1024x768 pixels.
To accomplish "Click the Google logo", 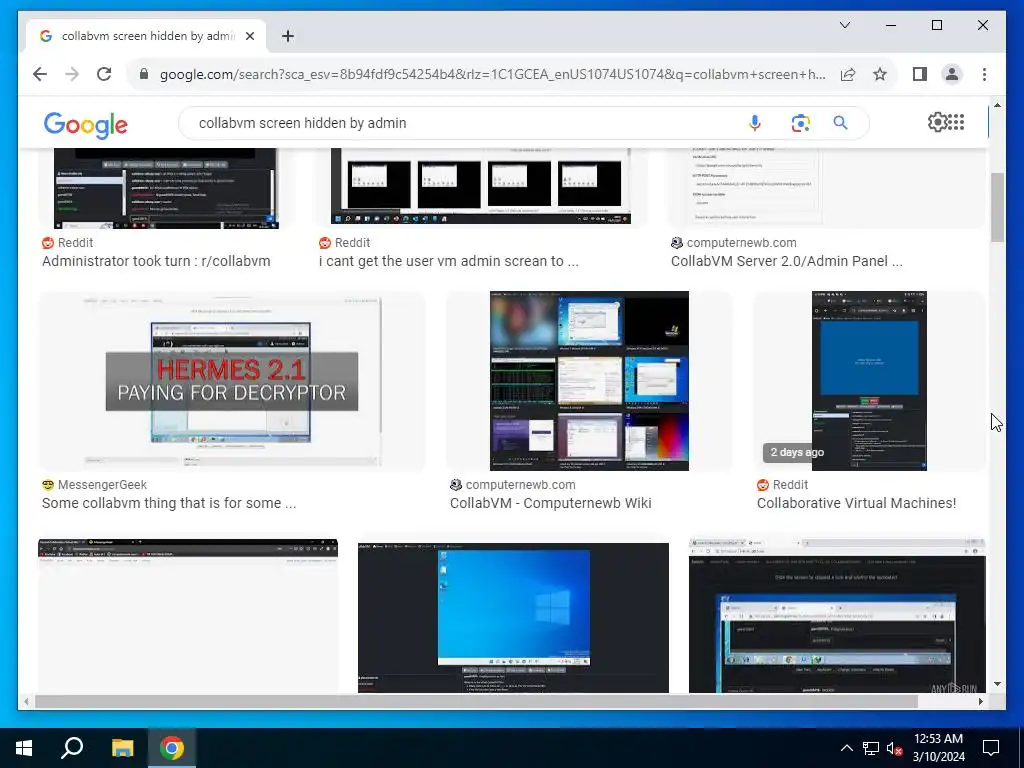I will pos(86,124).
